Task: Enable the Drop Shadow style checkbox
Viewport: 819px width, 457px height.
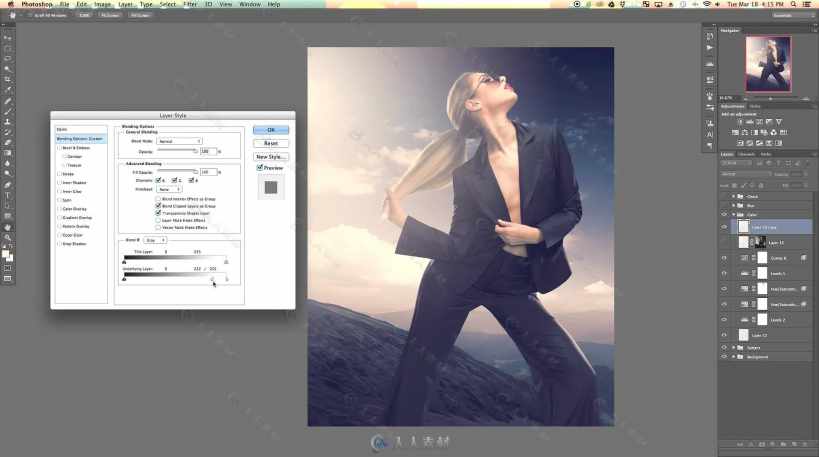Action: coord(59,244)
